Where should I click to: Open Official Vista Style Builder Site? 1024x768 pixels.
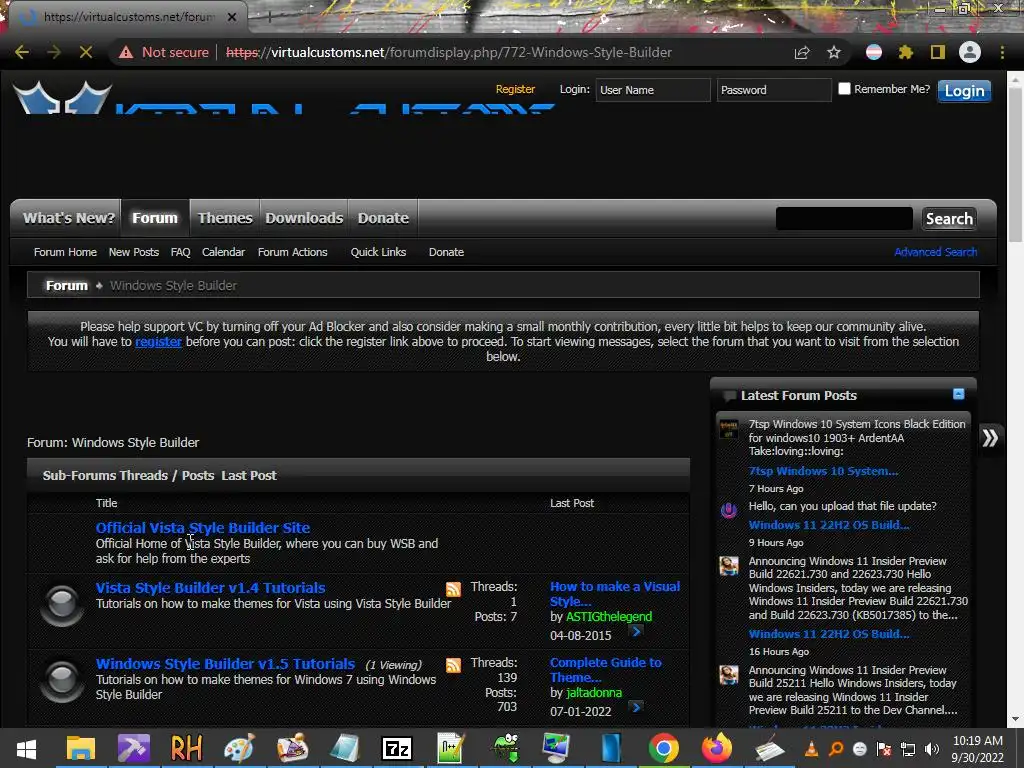(202, 528)
